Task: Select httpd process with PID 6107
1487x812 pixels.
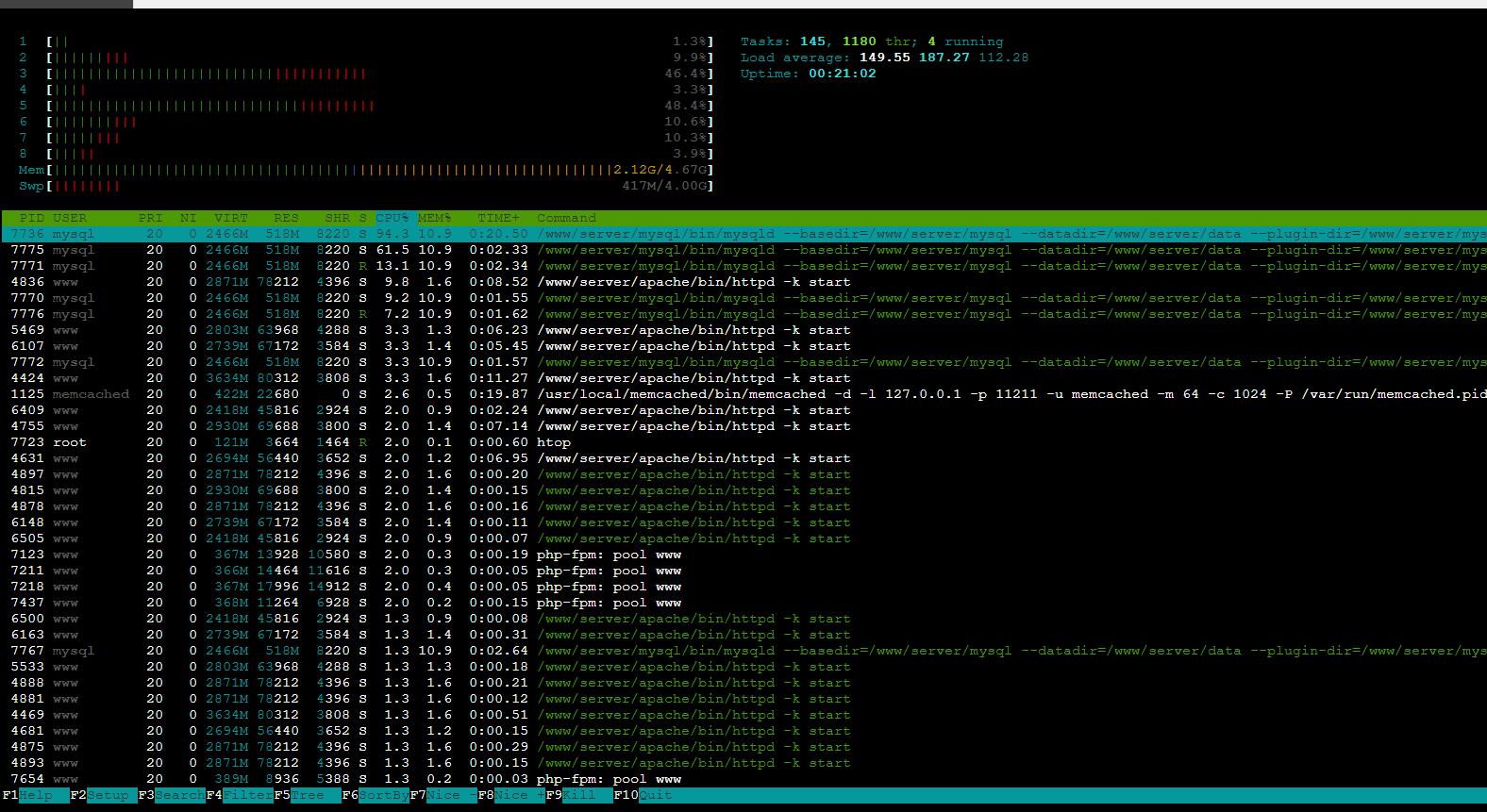Action: click(743, 346)
